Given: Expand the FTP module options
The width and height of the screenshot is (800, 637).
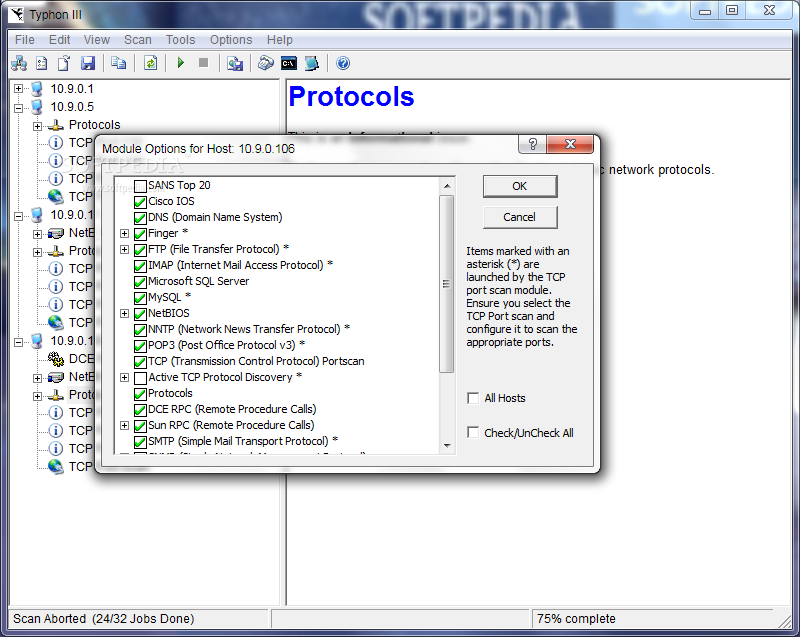Looking at the screenshot, I should tap(124, 249).
